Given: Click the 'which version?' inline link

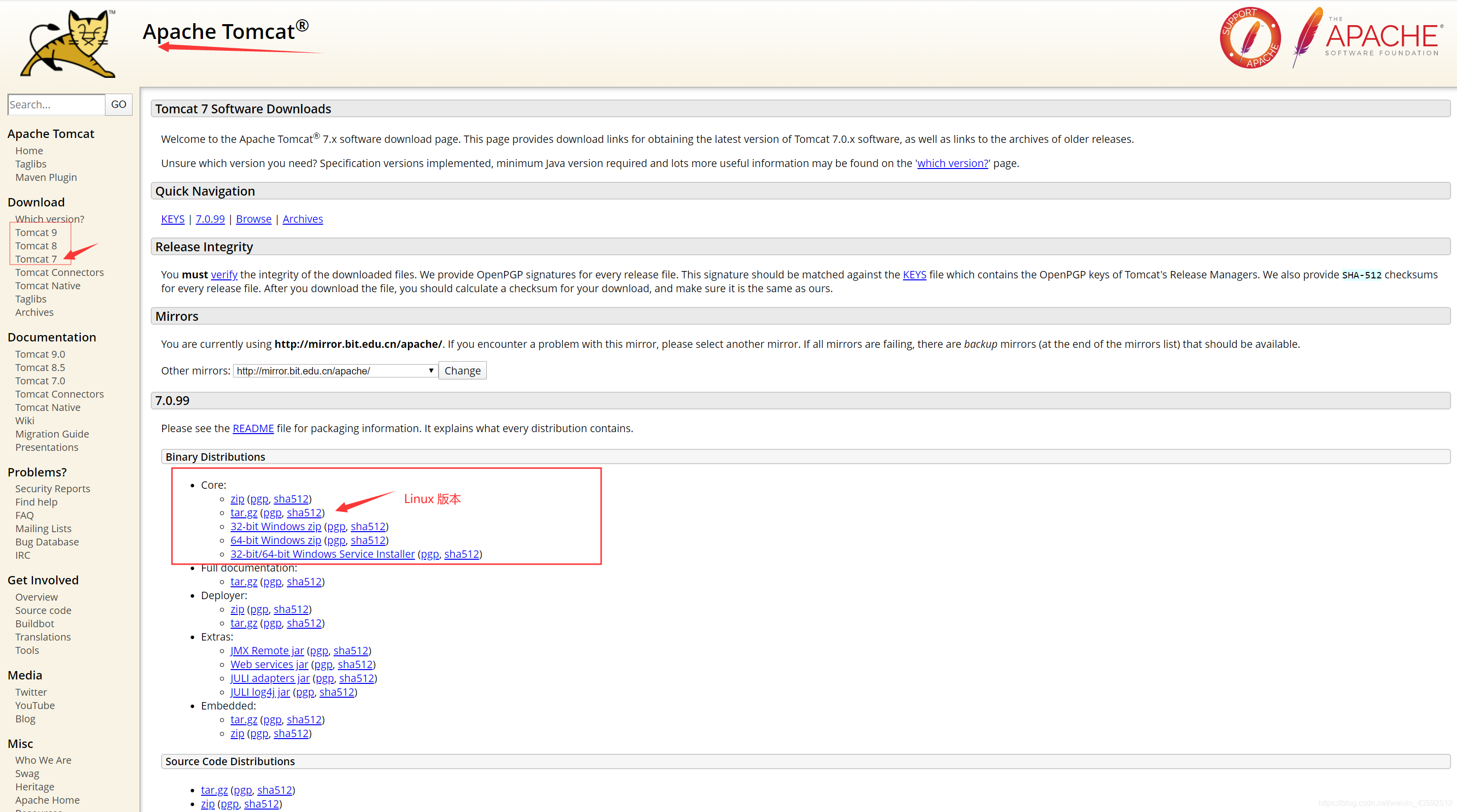Looking at the screenshot, I should (952, 164).
